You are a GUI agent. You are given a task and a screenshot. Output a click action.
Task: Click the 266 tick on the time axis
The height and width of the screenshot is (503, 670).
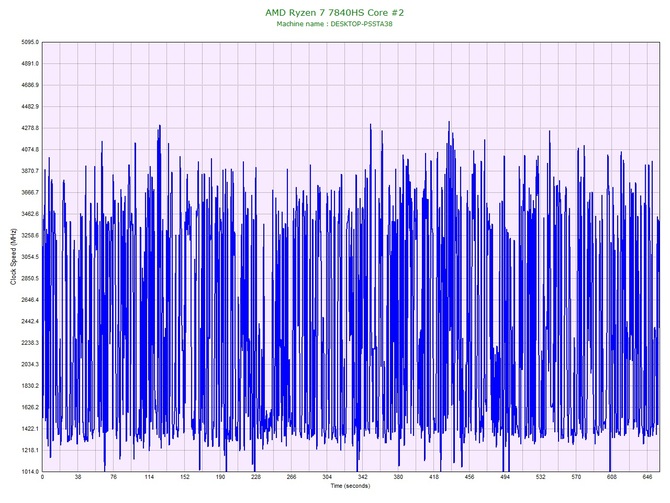pos(291,477)
